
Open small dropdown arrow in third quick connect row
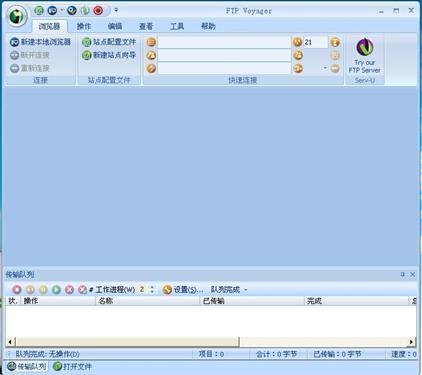(x=325, y=68)
